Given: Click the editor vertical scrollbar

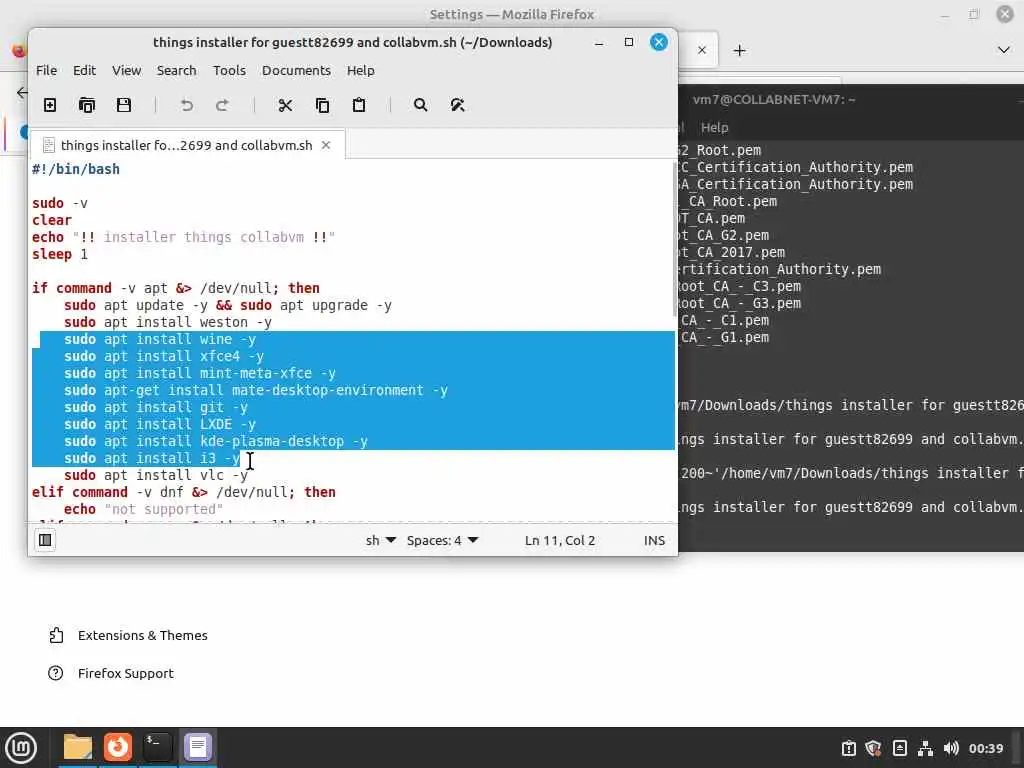Looking at the screenshot, I should 675,238.
